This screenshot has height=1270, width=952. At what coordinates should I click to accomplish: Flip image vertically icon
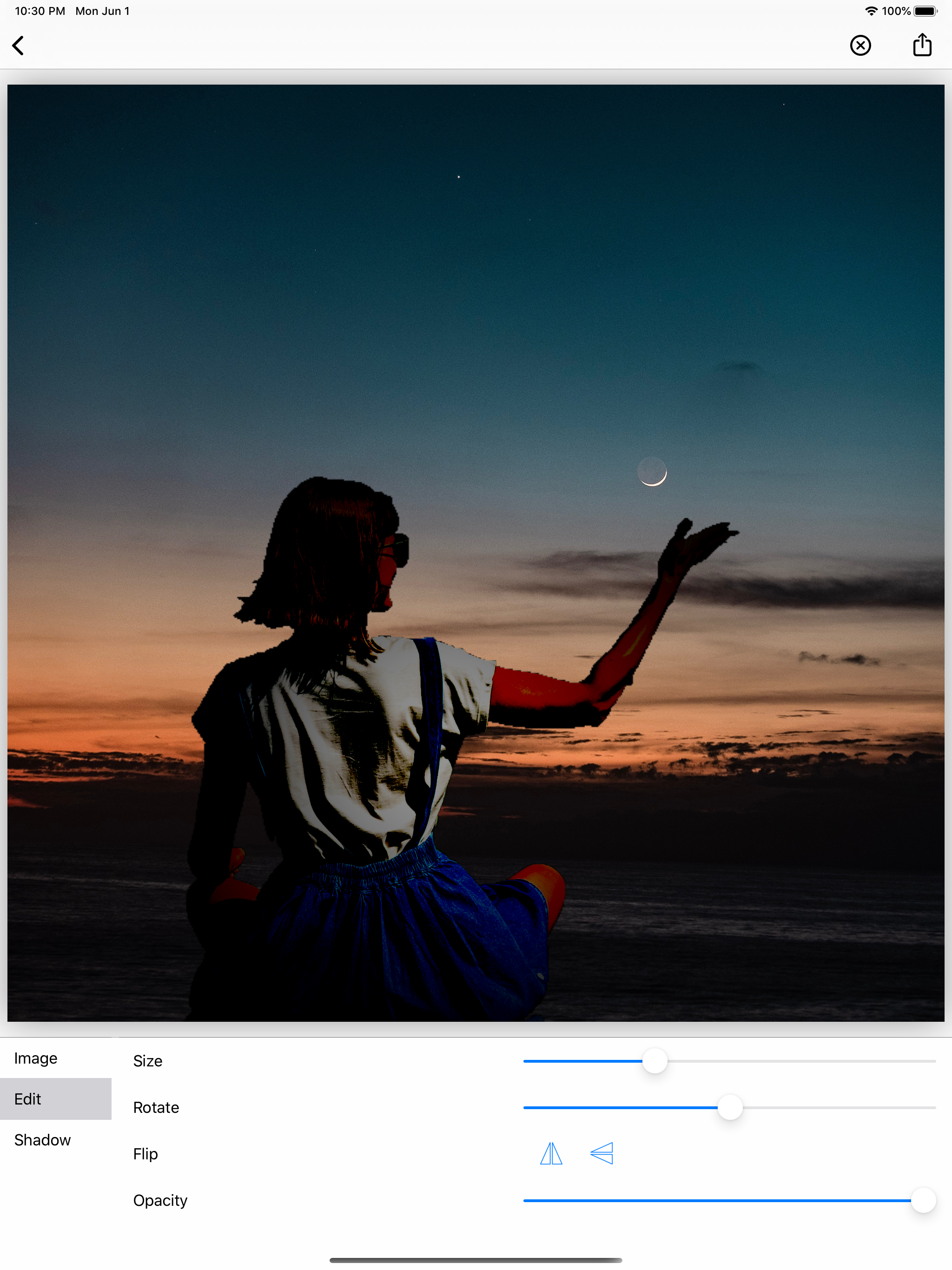601,1153
